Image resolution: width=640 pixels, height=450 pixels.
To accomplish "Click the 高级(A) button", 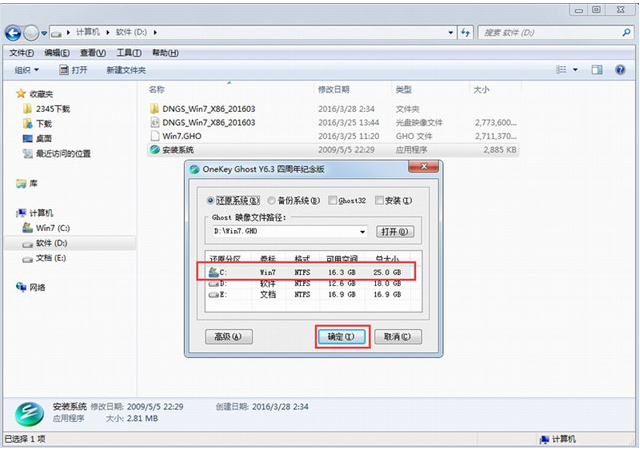I will coord(229,336).
